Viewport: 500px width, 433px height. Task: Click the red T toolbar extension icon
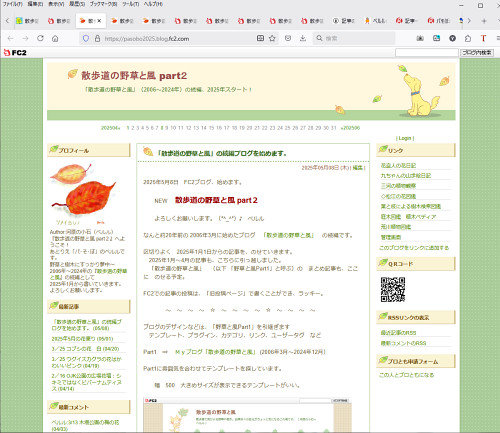click(x=483, y=38)
